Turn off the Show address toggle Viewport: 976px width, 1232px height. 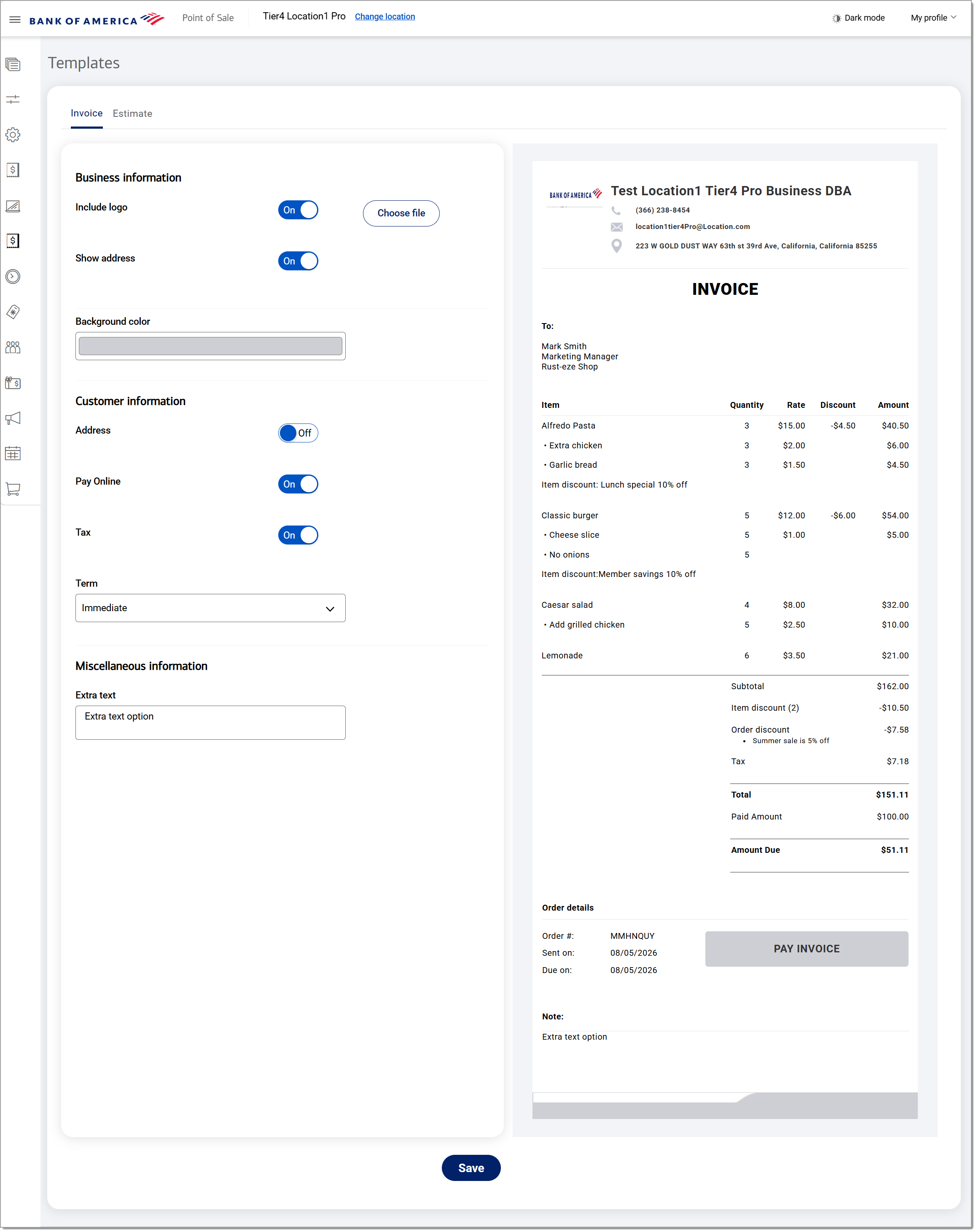[298, 261]
